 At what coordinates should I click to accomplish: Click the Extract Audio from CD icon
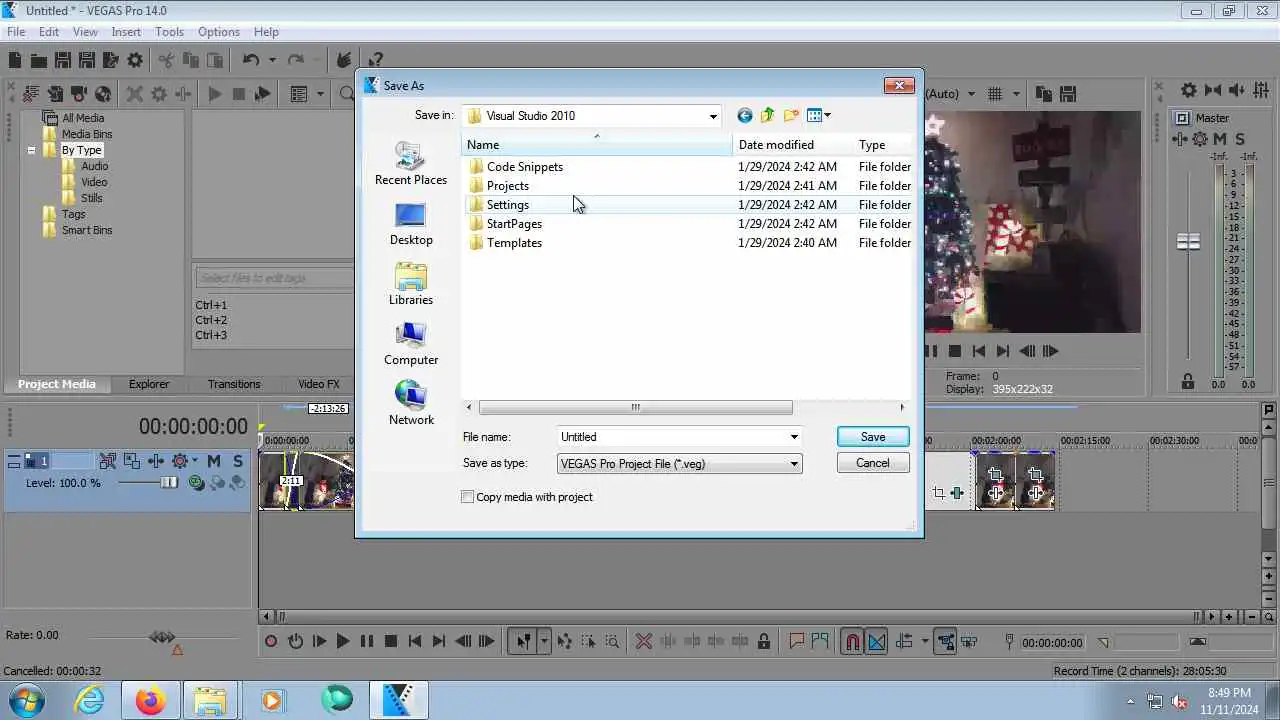103,94
